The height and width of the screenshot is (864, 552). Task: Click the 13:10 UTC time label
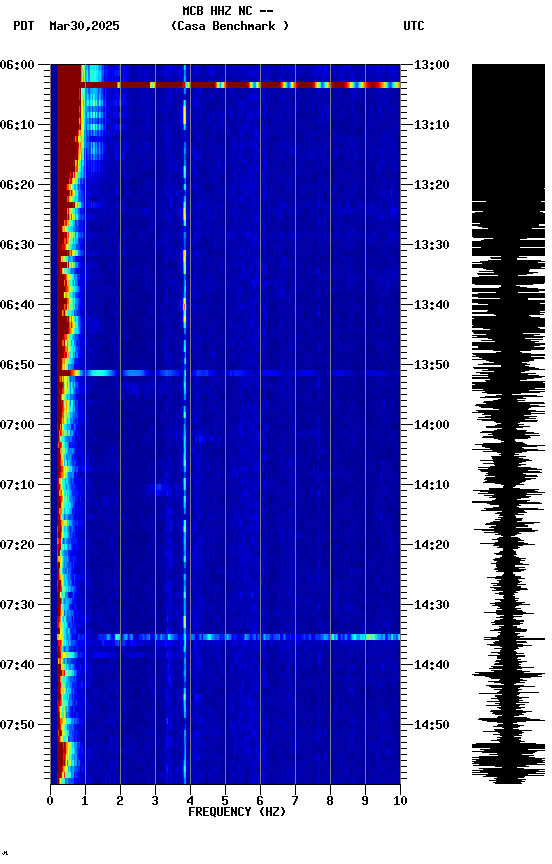coord(432,125)
